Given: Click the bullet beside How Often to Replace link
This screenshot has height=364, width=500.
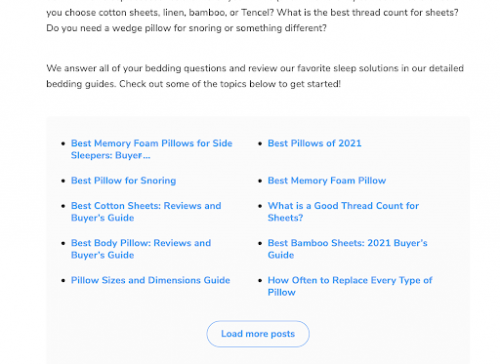Looking at the screenshot, I should coord(260,281).
